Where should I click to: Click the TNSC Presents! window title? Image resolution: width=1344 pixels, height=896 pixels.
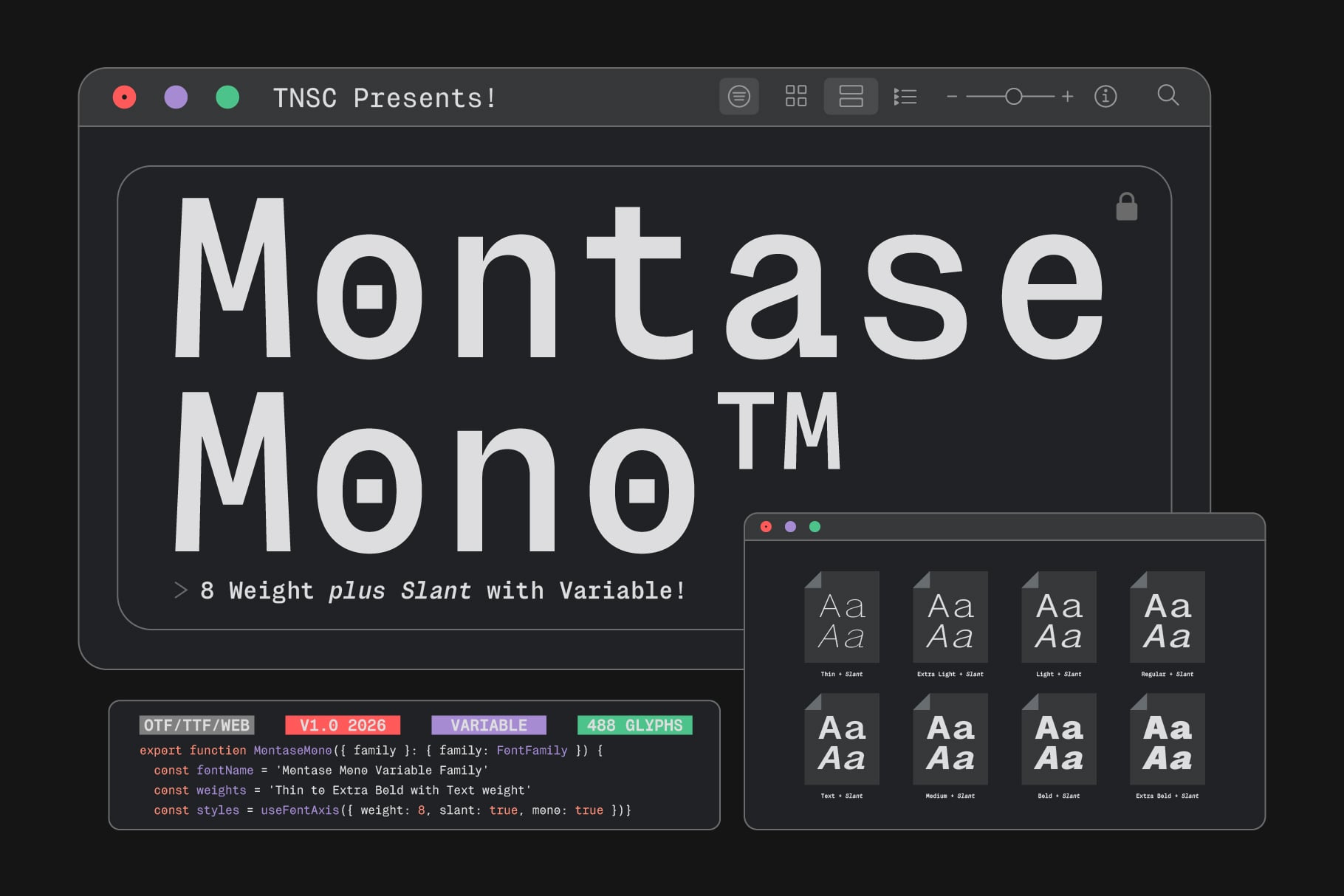[x=385, y=98]
